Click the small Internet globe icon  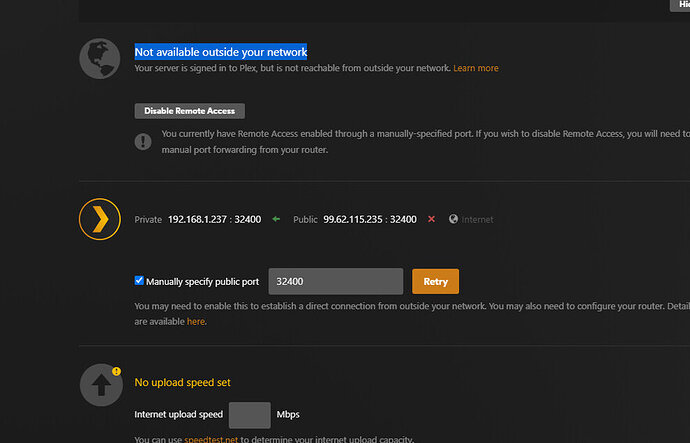[453, 219]
